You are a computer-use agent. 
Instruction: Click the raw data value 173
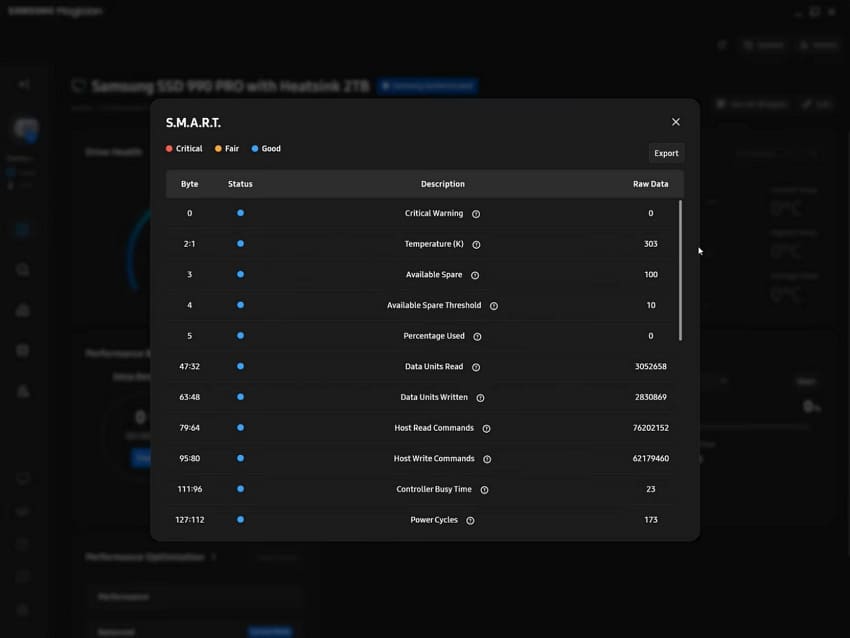[x=651, y=519]
